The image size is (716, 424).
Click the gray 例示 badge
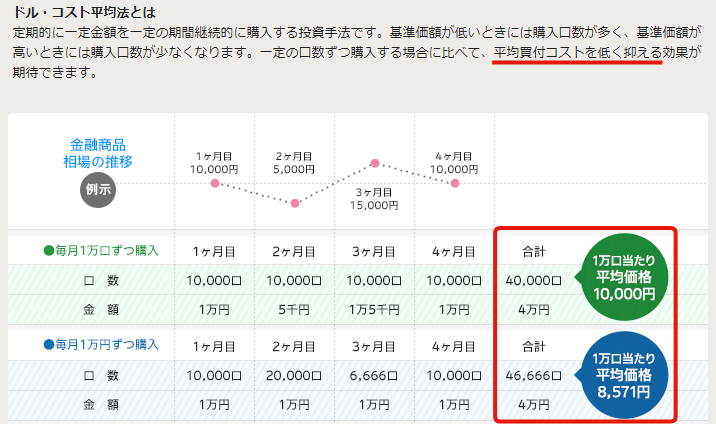point(98,189)
